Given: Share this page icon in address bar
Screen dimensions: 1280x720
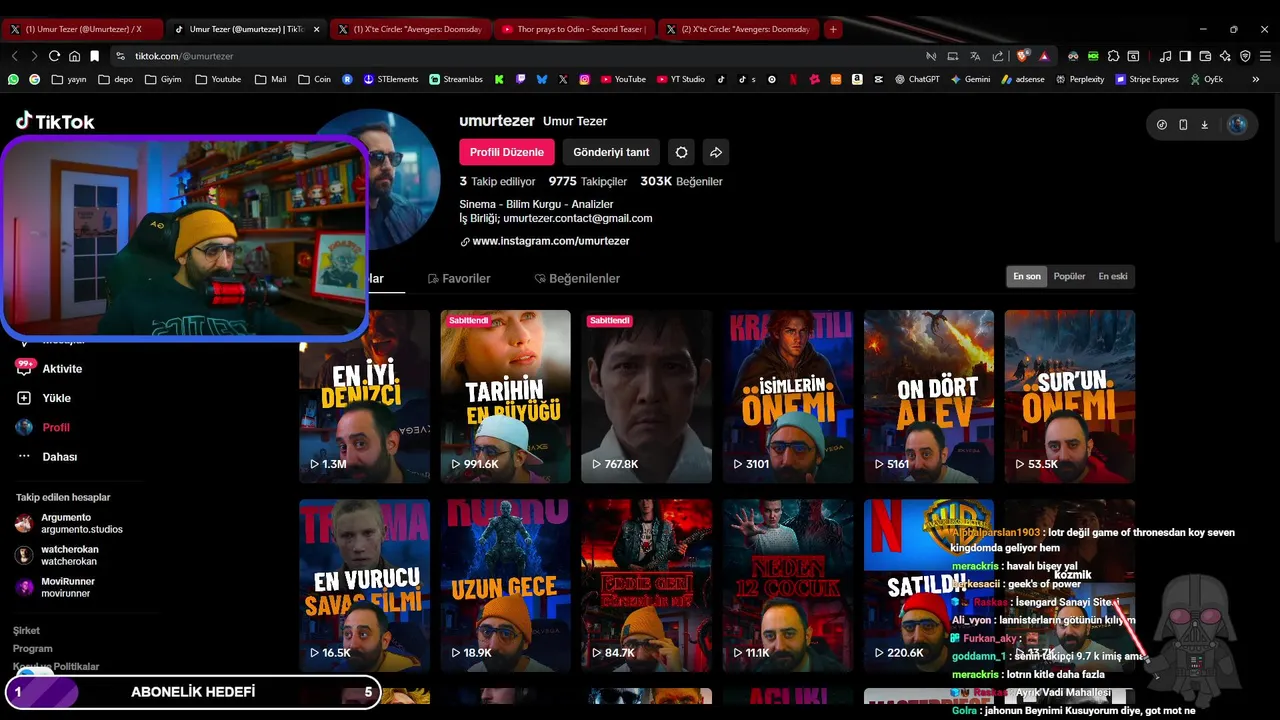Looking at the screenshot, I should (x=996, y=56).
